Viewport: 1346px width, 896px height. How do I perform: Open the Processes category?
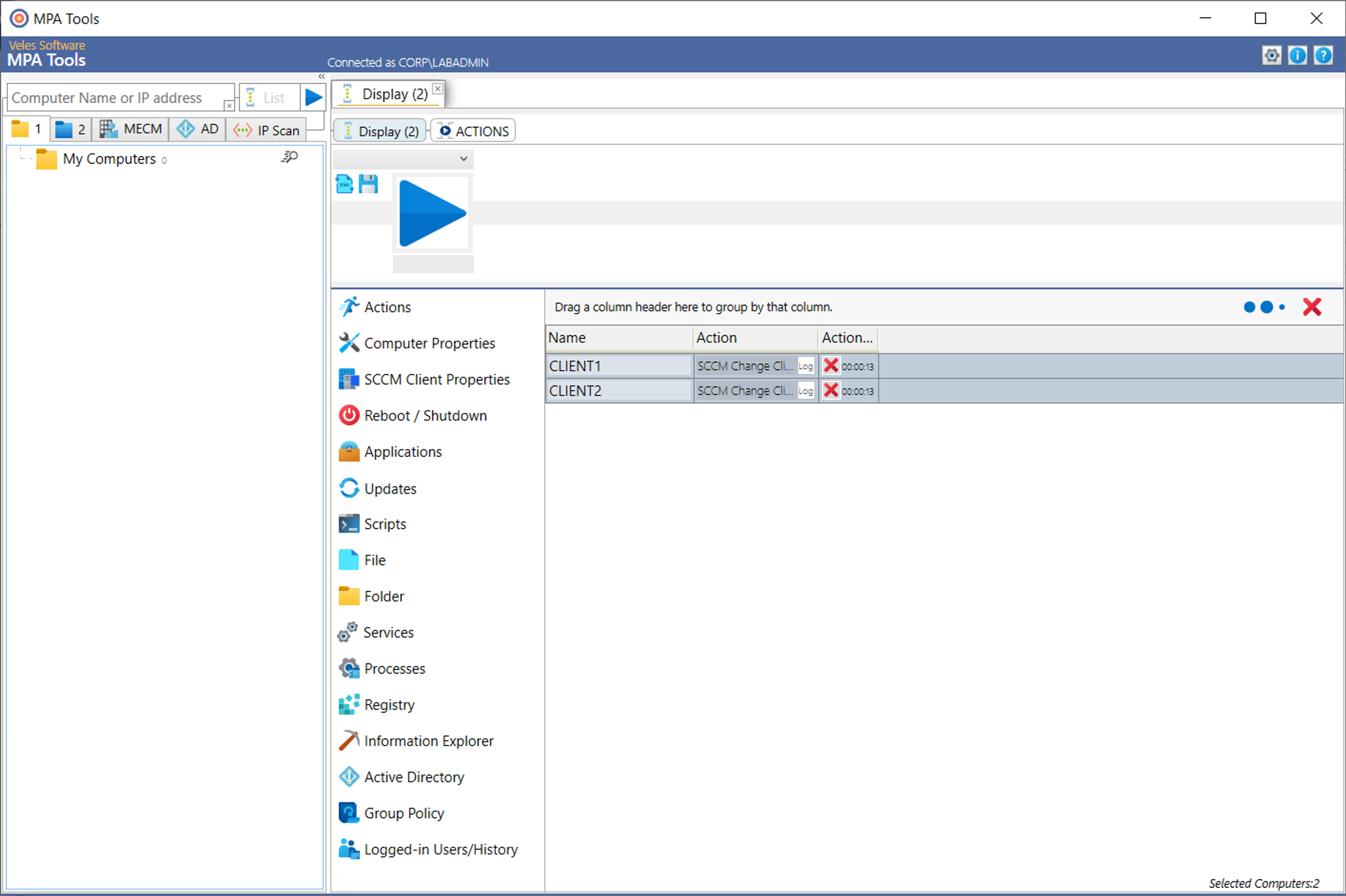(x=382, y=668)
